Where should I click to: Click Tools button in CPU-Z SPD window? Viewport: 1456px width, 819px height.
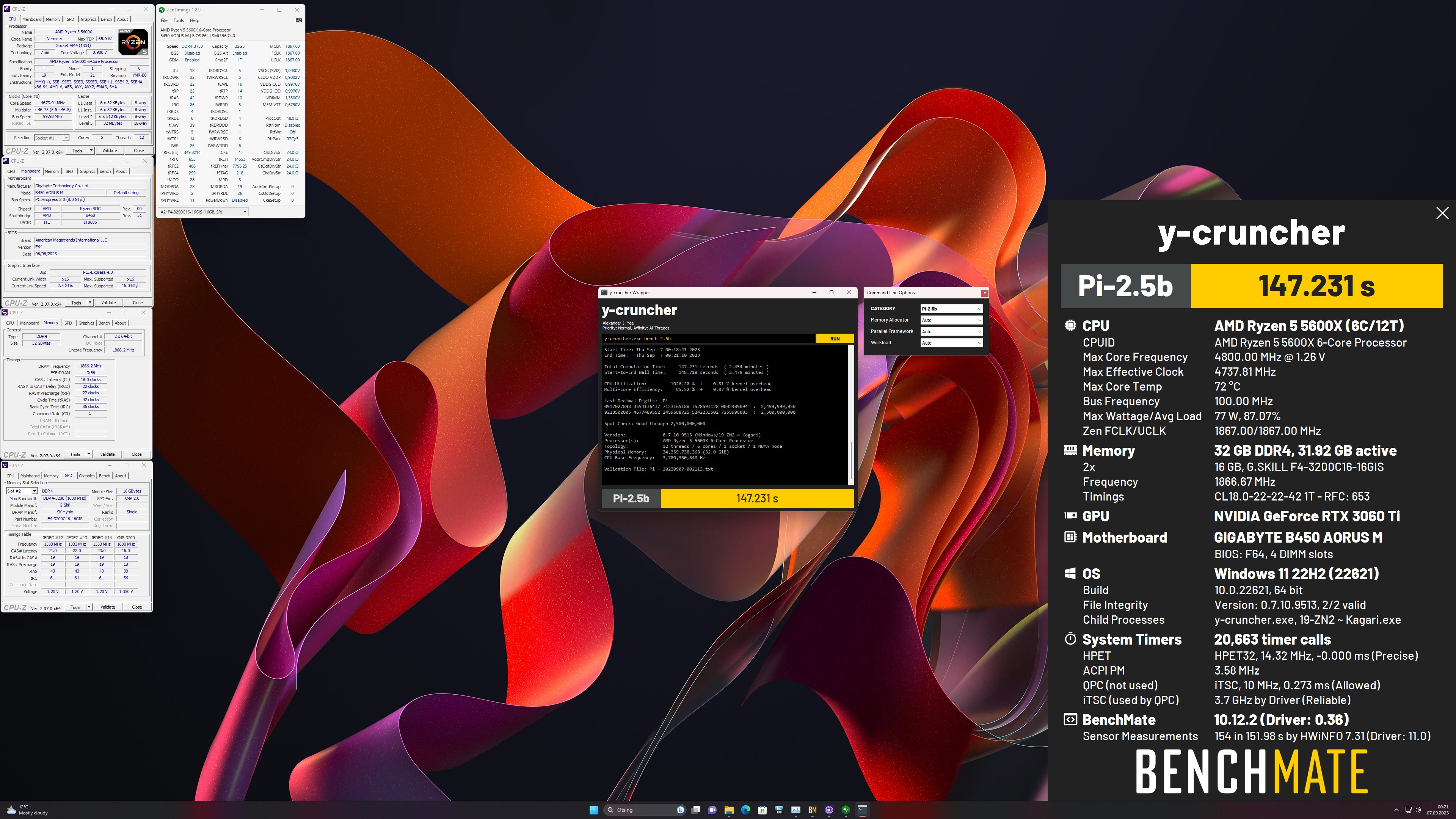point(75,607)
